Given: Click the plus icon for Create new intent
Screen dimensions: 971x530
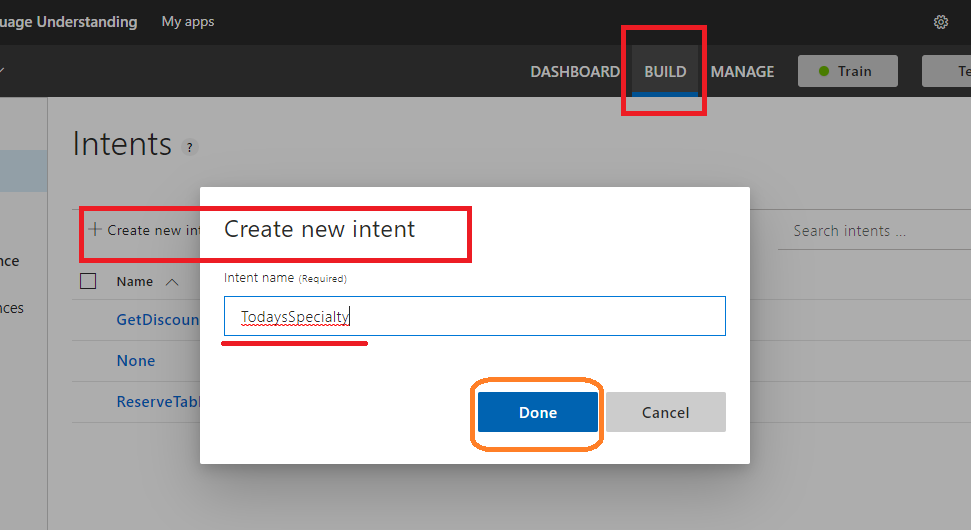Looking at the screenshot, I should pos(95,229).
